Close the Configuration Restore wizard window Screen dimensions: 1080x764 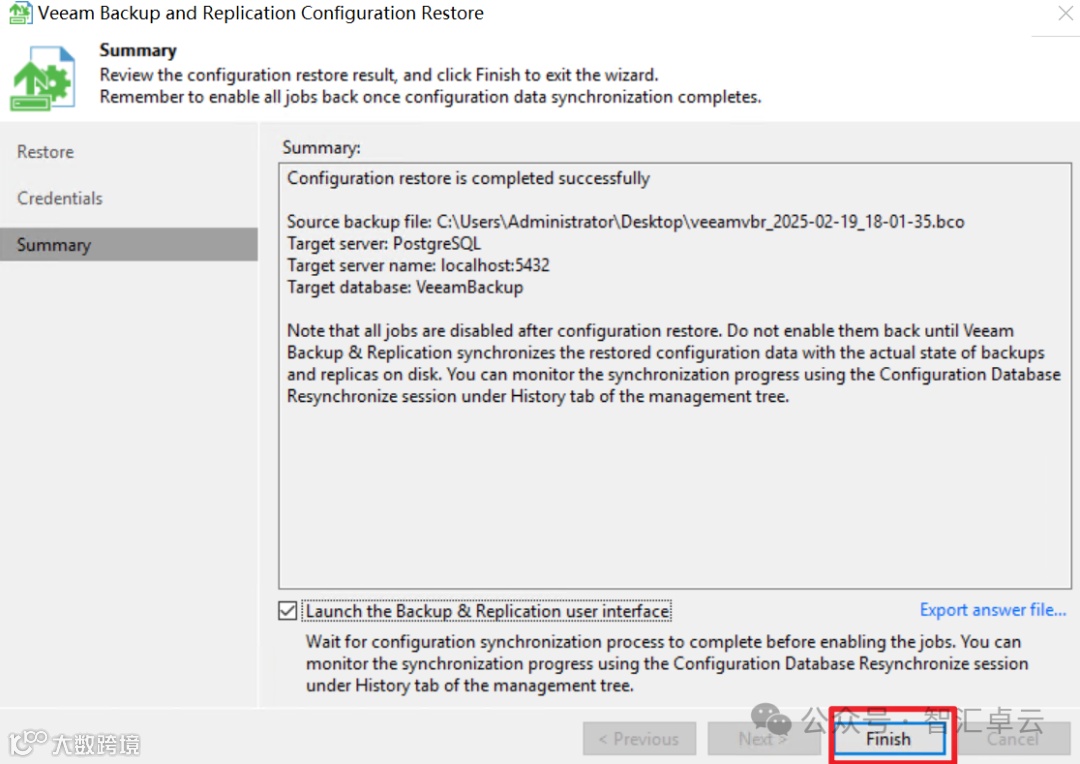pos(1066,13)
